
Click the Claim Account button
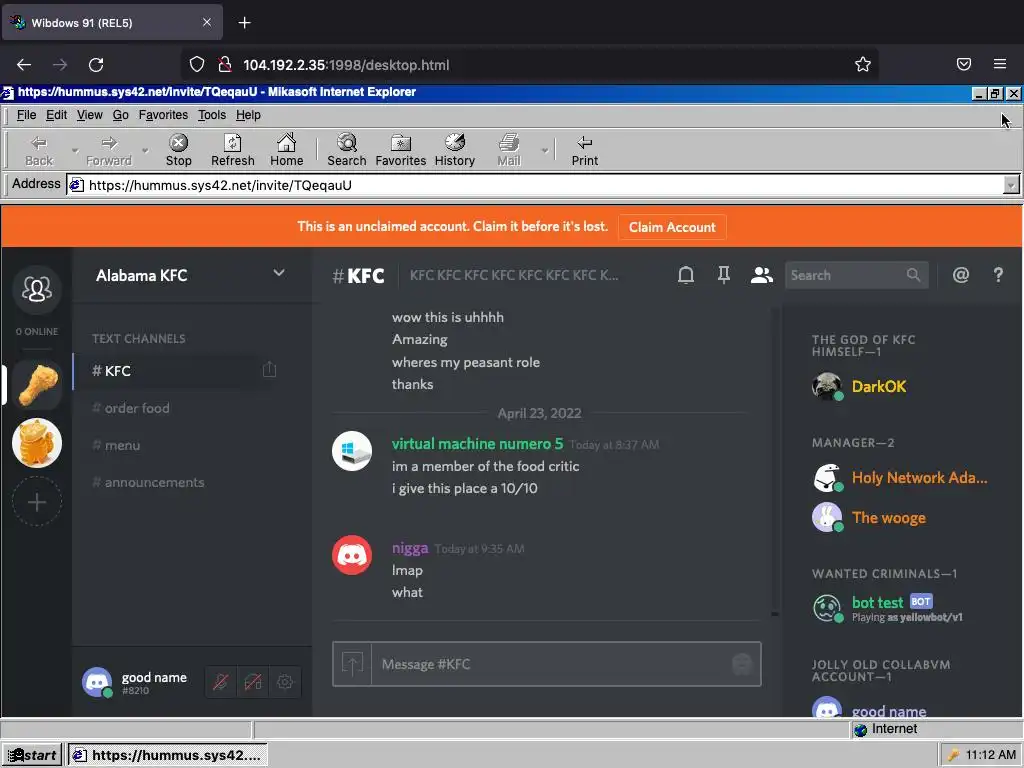(672, 227)
